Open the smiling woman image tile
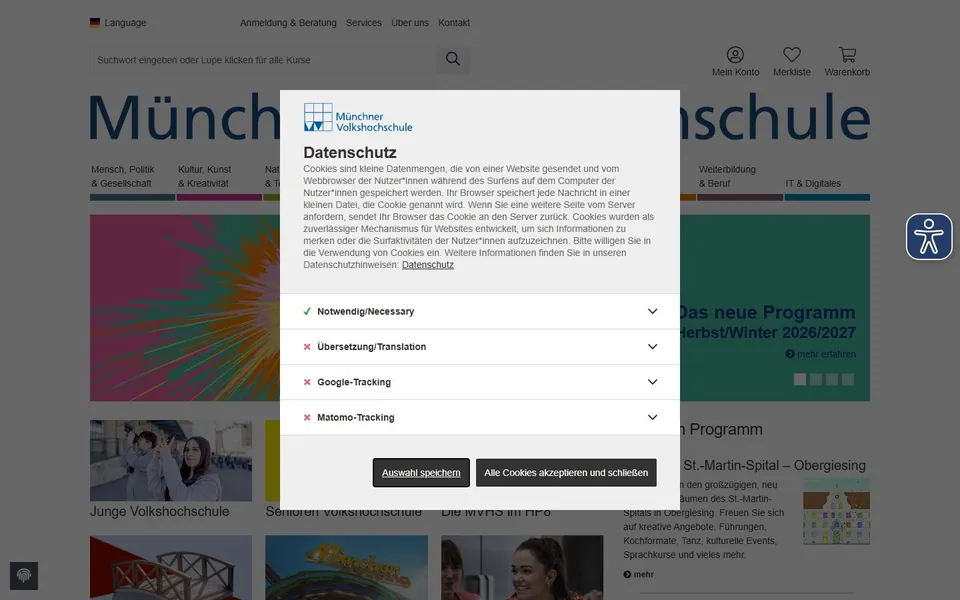This screenshot has width=960, height=600. tap(522, 568)
